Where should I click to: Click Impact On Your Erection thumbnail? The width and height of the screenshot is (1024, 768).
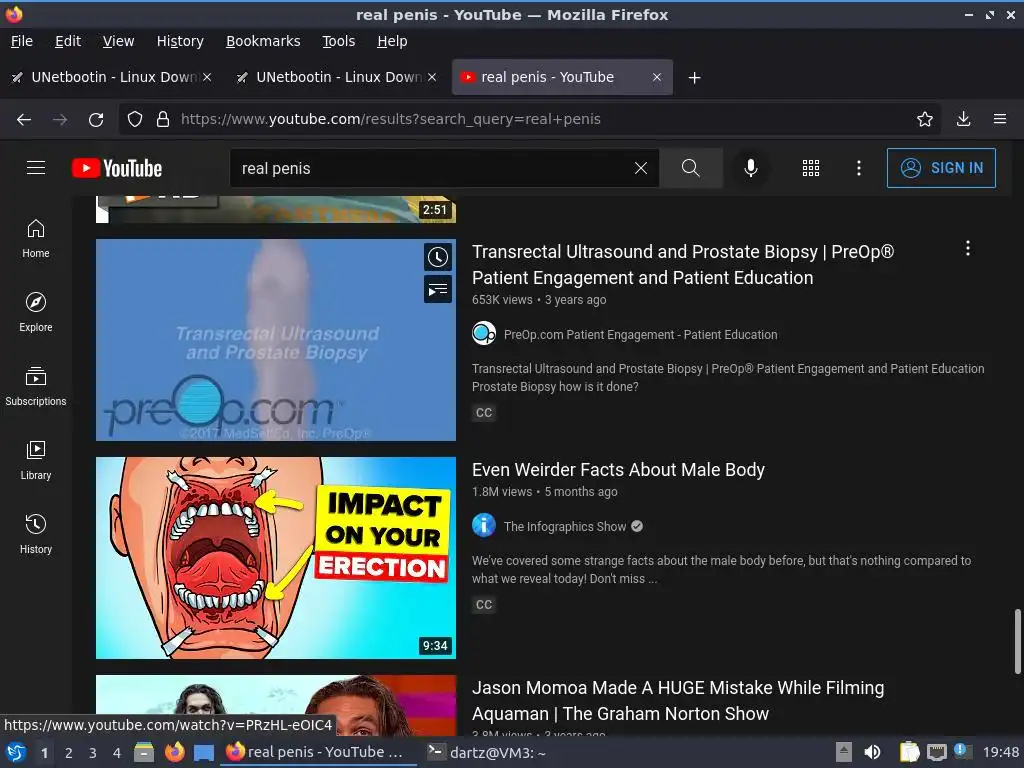click(x=276, y=558)
